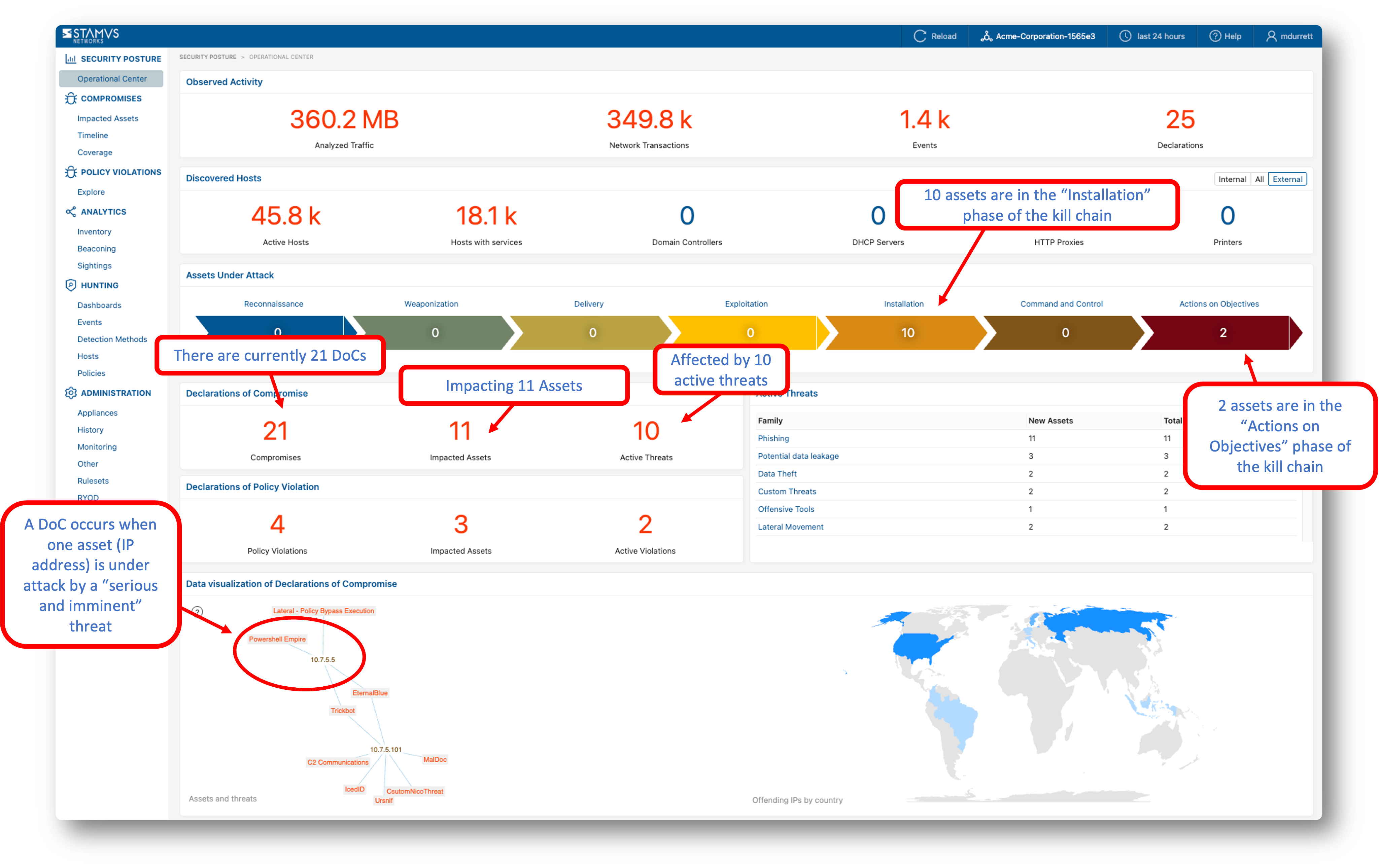Click the Hunting shield icon
The height and width of the screenshot is (868, 1379).
[70, 285]
